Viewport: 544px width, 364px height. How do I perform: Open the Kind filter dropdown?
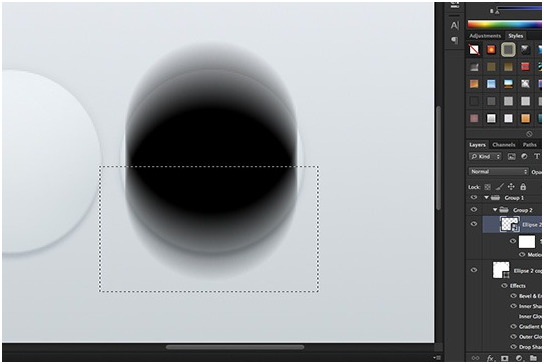click(485, 156)
